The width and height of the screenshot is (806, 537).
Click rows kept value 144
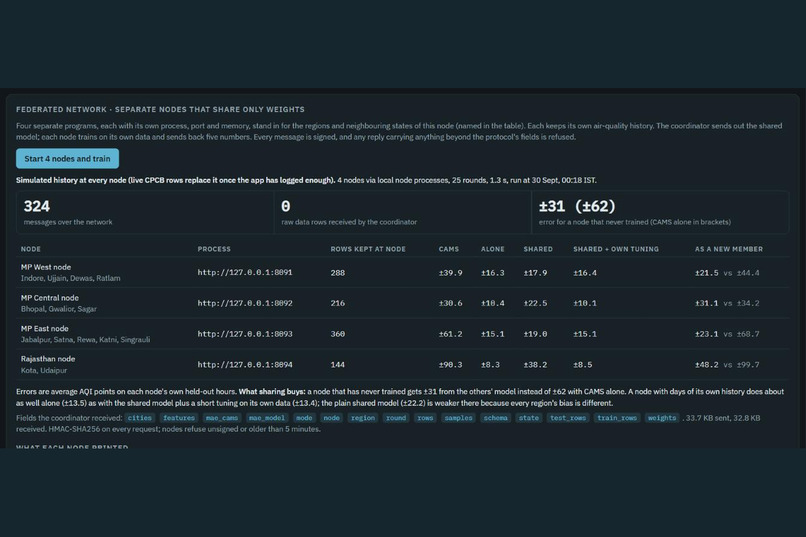coord(338,365)
